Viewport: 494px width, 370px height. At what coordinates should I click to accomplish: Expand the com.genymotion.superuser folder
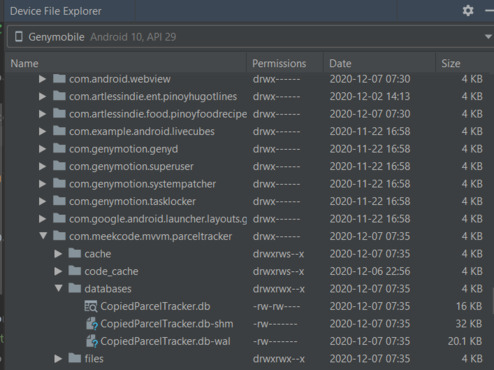click(42, 166)
